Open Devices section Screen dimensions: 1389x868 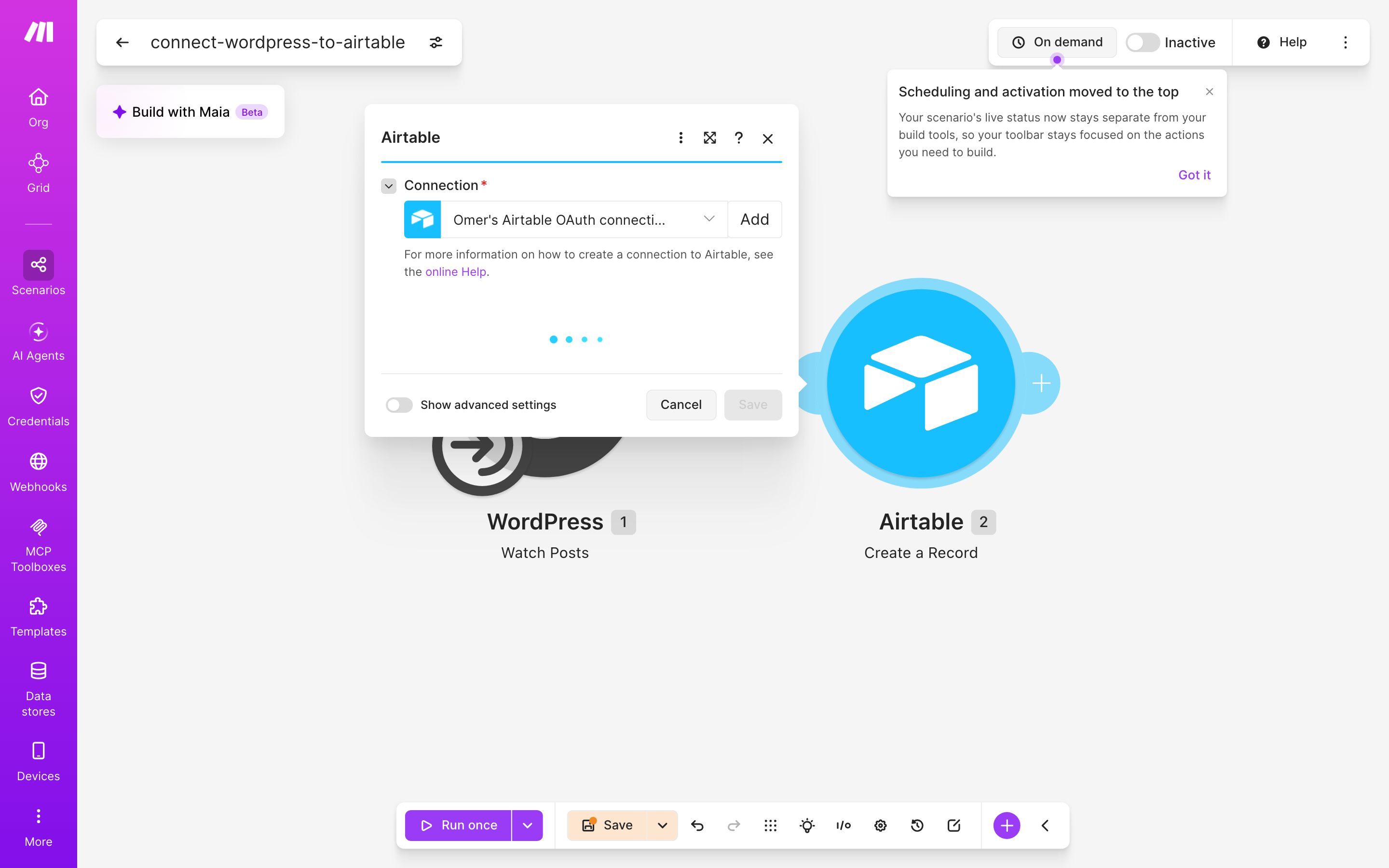[39, 762]
